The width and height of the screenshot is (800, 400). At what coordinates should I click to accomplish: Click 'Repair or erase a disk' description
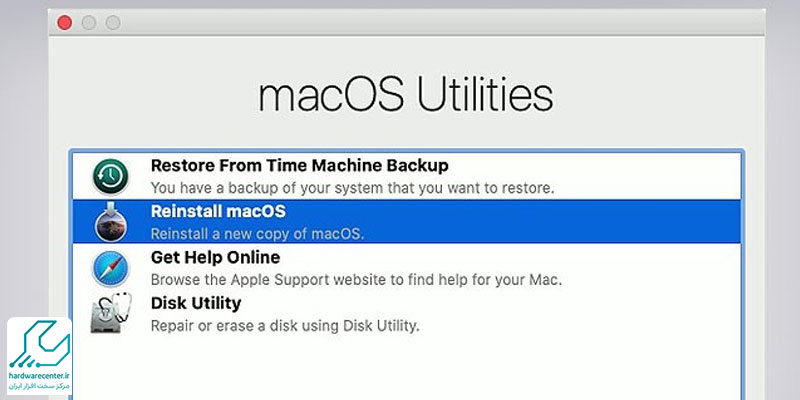pos(285,325)
